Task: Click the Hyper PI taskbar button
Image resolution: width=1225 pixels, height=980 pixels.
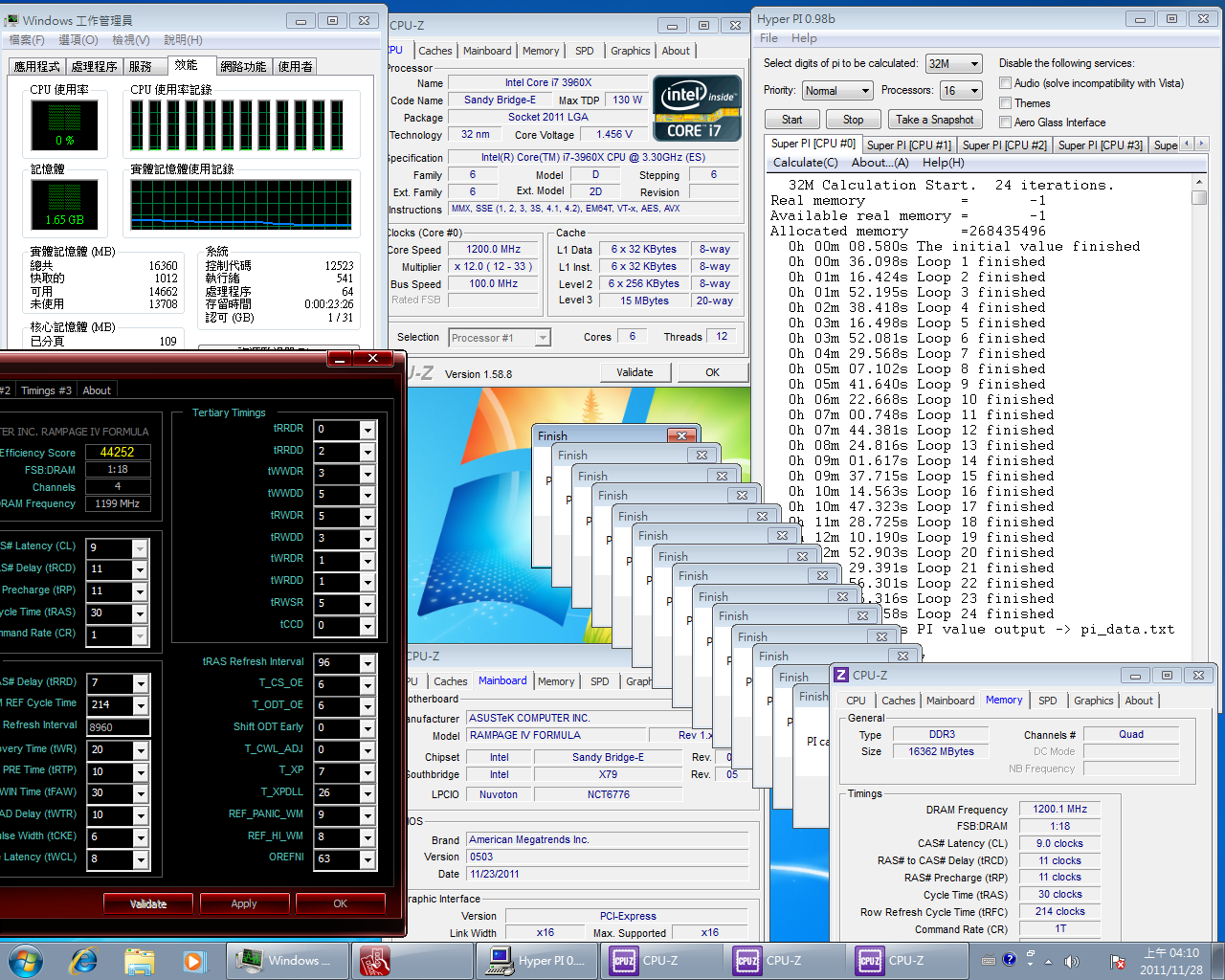Action: coord(538,960)
